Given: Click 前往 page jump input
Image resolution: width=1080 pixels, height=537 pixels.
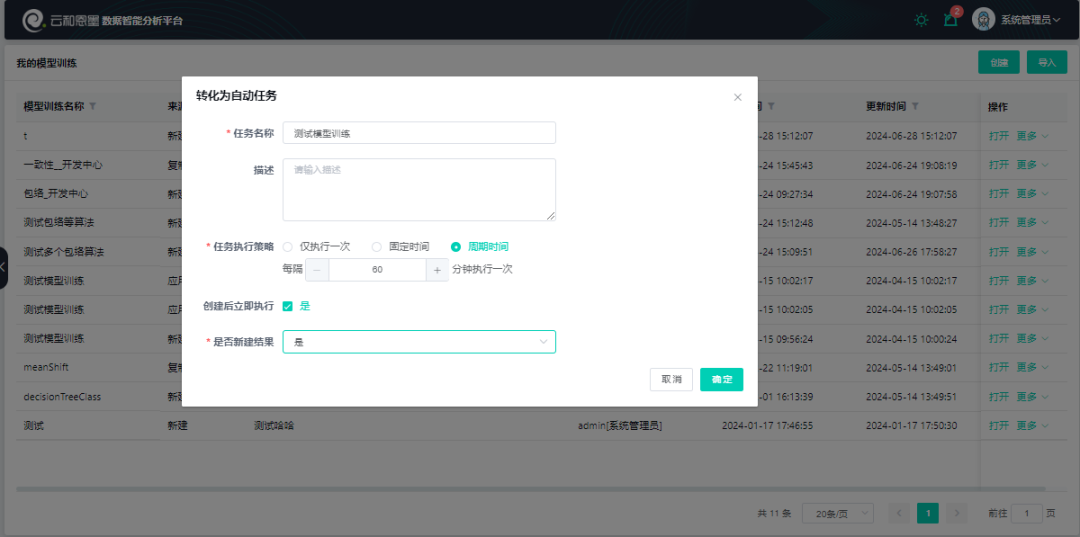Looking at the screenshot, I should pyautogui.click(x=1028, y=513).
